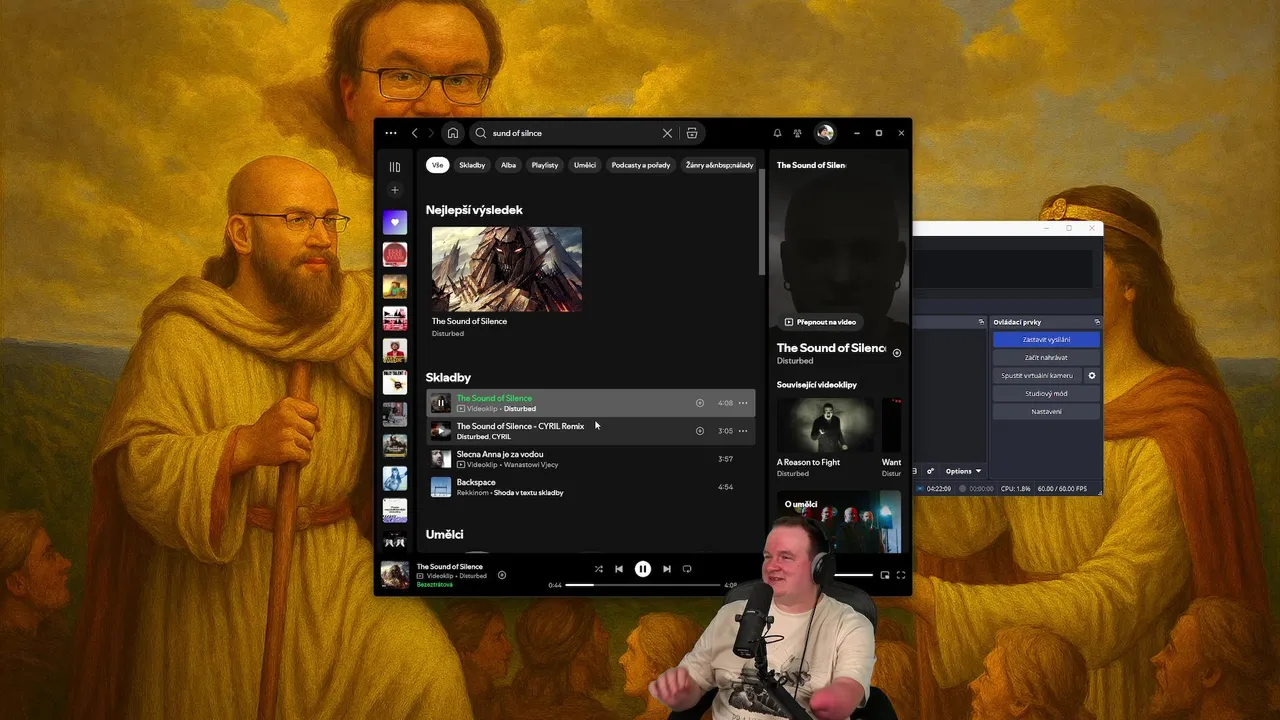The image size is (1280, 720).
Task: Expand Your Library sidebar icon
Action: click(395, 167)
